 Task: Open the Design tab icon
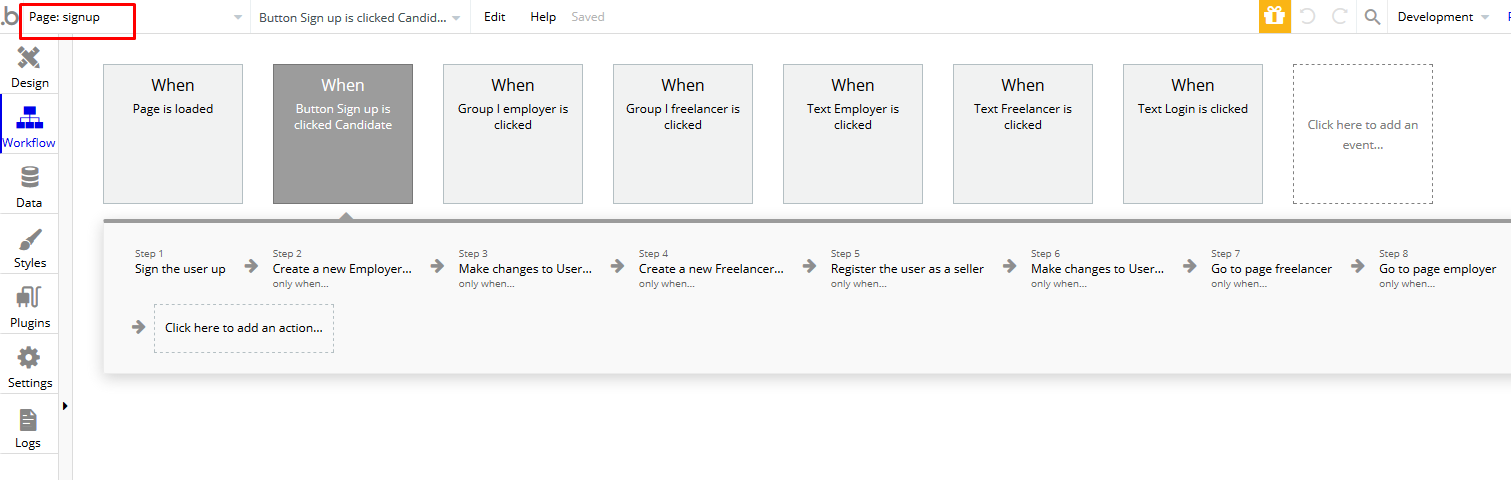29,57
